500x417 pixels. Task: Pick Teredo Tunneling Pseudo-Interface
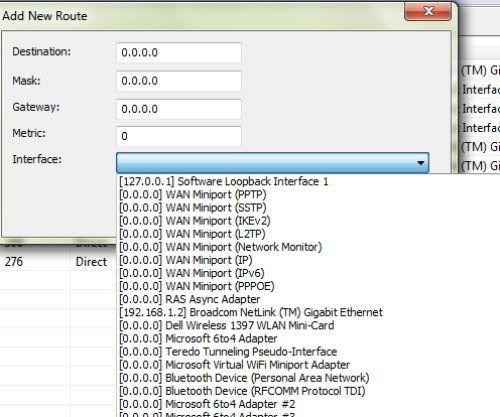[228, 352]
